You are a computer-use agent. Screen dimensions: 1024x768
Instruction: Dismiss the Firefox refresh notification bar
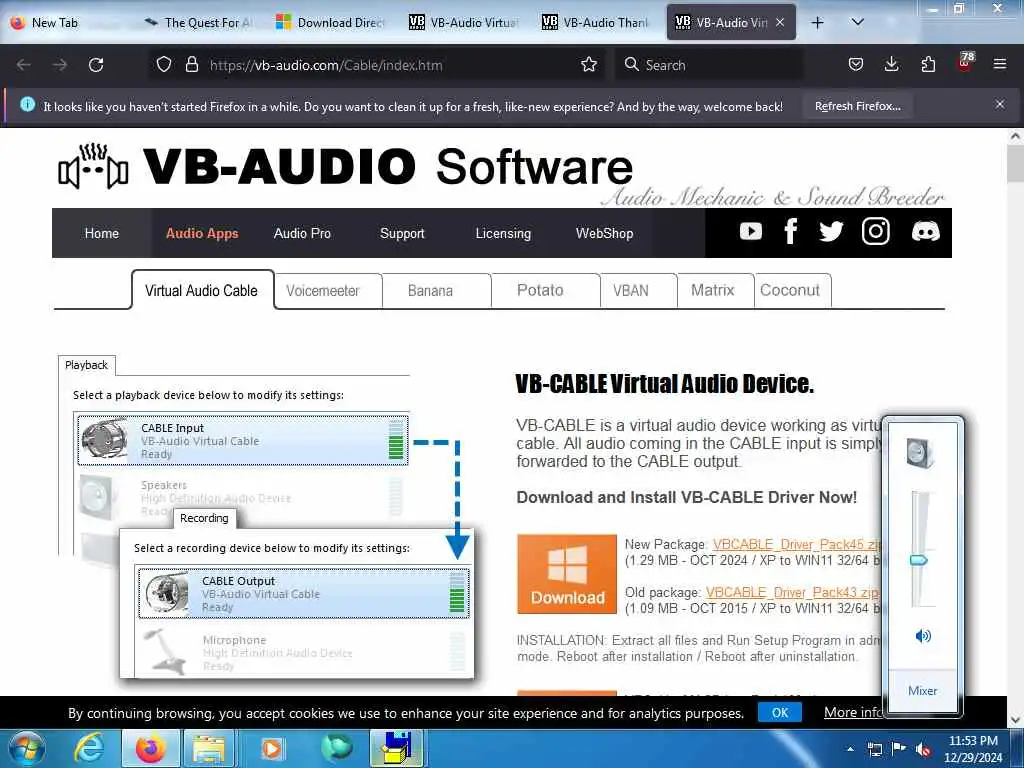999,104
